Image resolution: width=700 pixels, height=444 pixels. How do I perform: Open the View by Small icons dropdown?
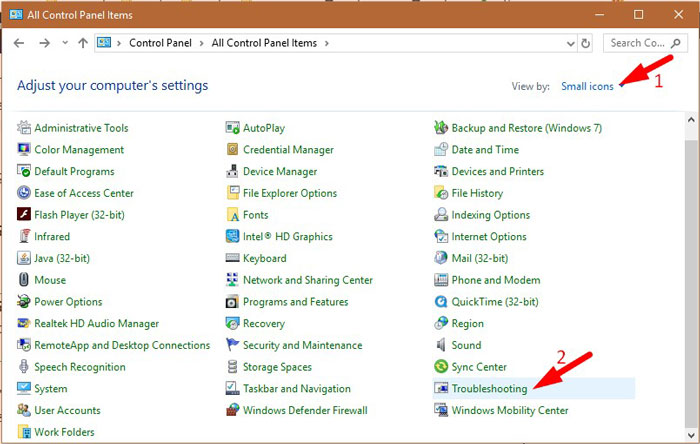592,86
